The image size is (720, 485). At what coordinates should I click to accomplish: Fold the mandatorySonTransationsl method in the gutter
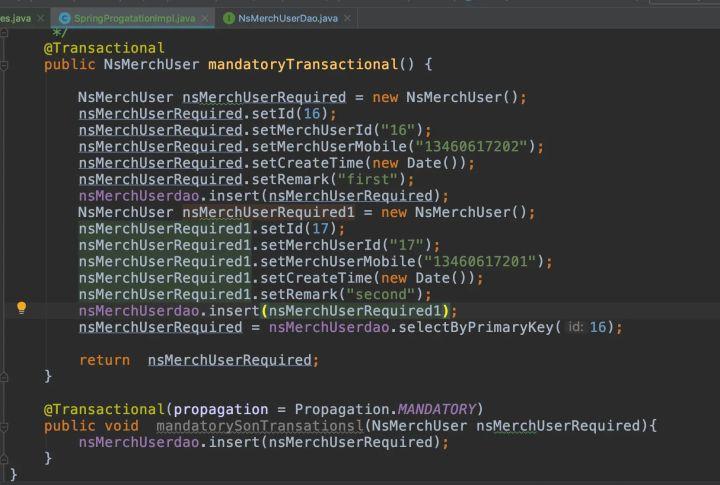pos(5,425)
